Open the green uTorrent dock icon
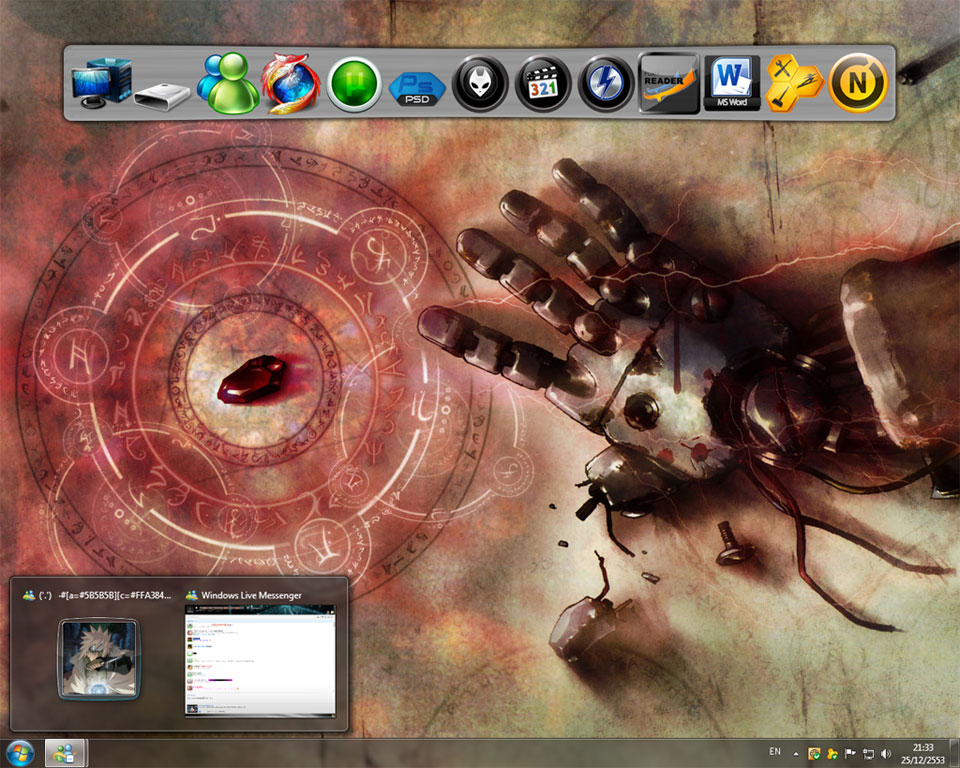The image size is (960, 768). (354, 85)
